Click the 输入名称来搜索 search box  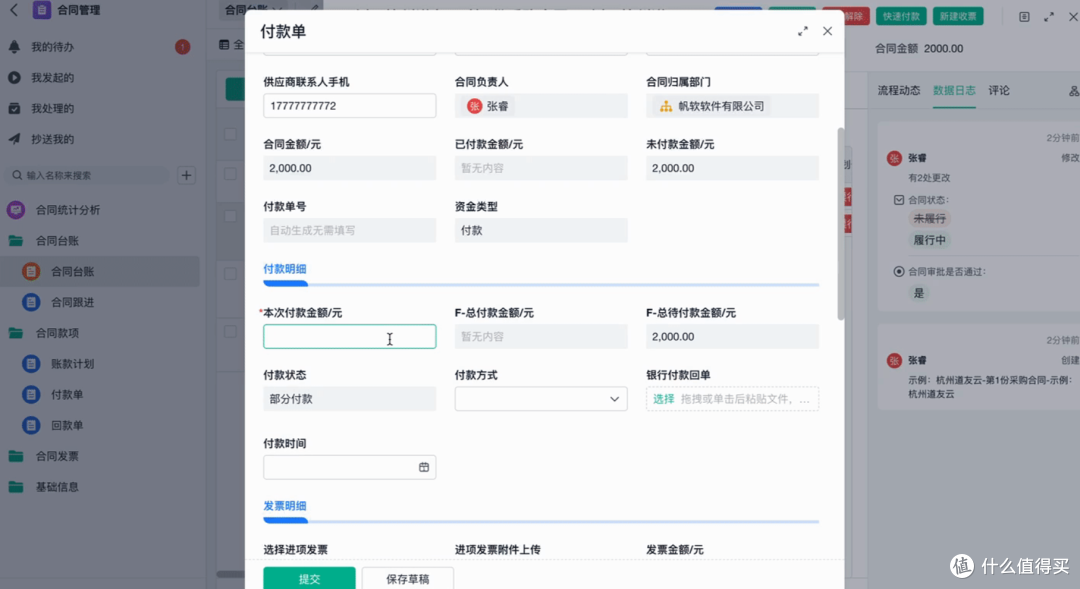[x=87, y=176]
